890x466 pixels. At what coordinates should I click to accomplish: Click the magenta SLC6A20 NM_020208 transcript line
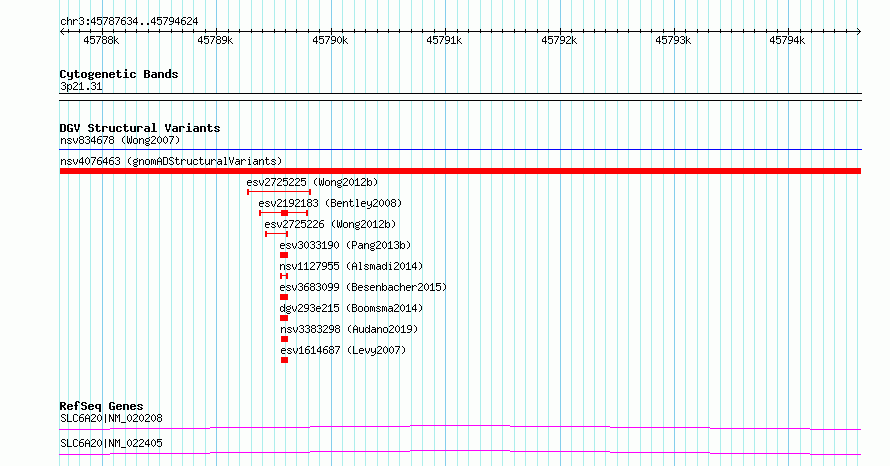[460, 427]
